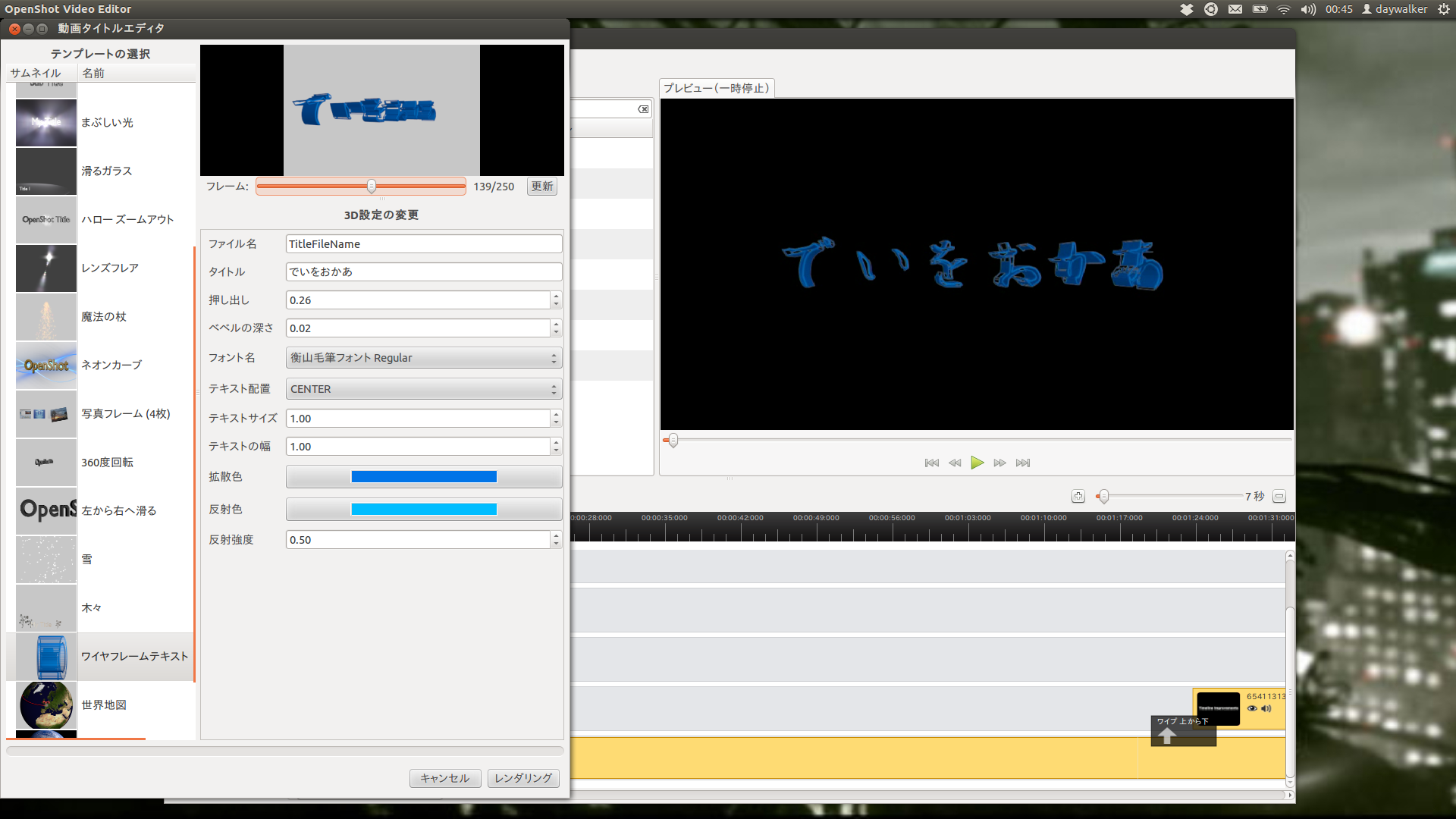
Task: Click the 更新 button to refresh preview
Action: click(x=541, y=186)
